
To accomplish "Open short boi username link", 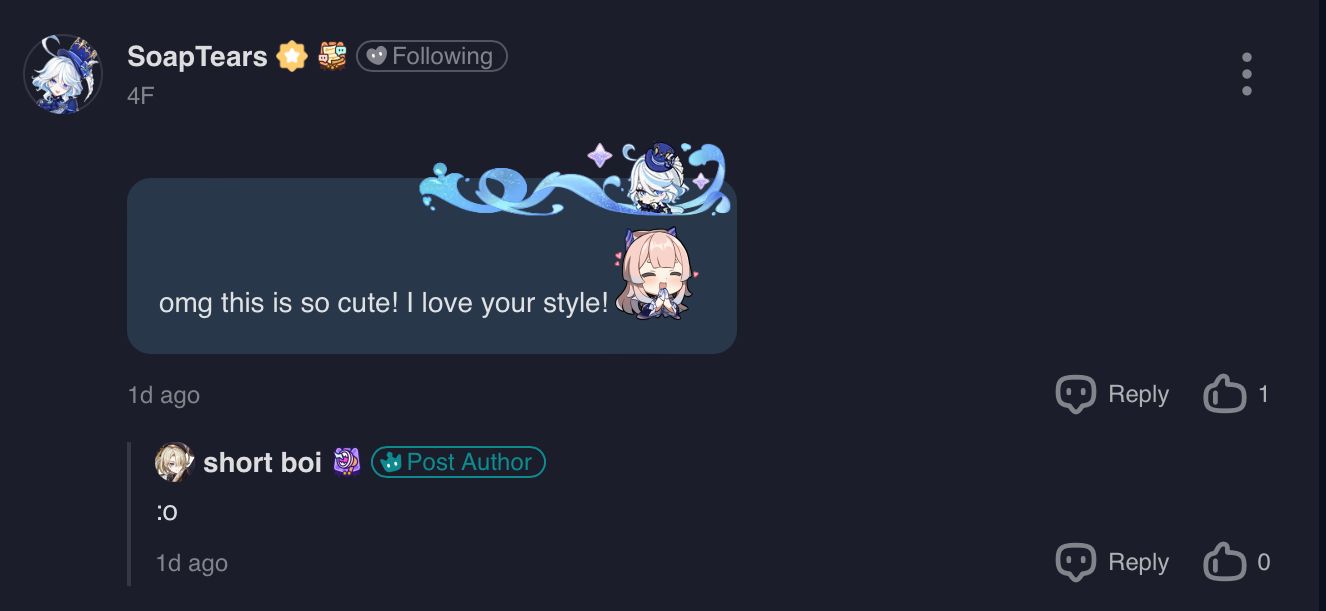I will pyautogui.click(x=262, y=462).
